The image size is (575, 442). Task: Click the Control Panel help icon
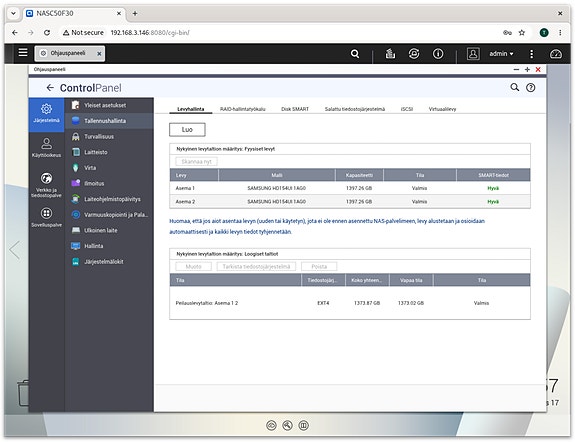coord(530,88)
